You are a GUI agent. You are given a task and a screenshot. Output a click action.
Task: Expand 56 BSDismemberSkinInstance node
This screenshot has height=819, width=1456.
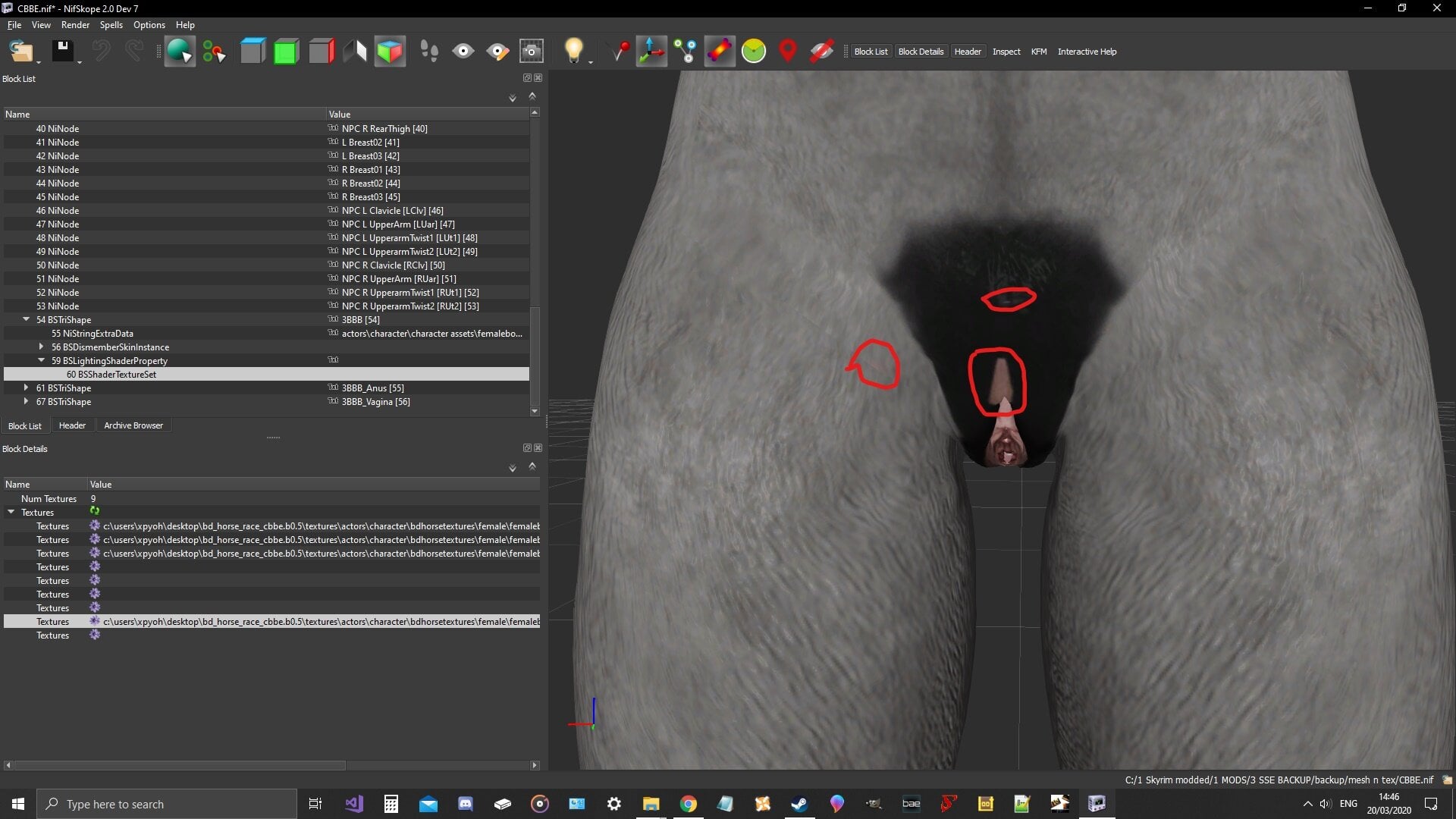point(42,347)
